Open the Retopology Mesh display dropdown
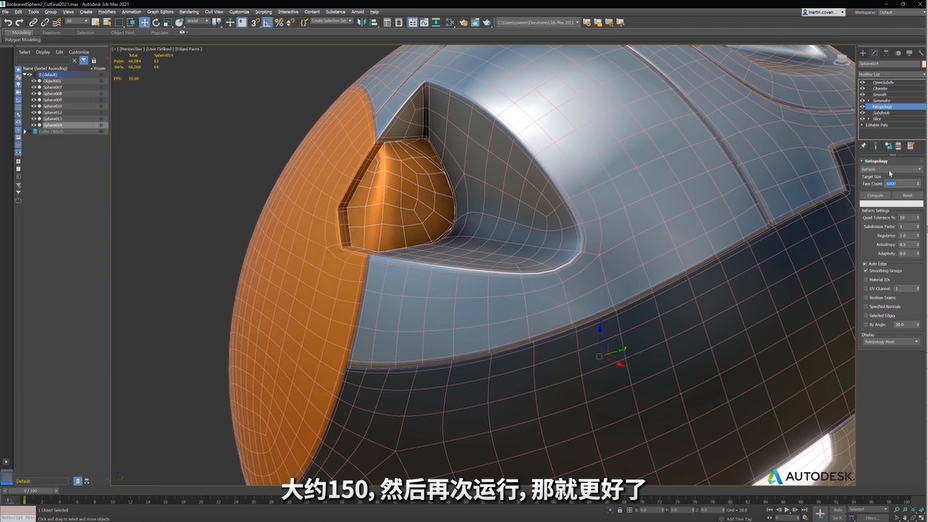The height and width of the screenshot is (522, 928). click(x=891, y=341)
